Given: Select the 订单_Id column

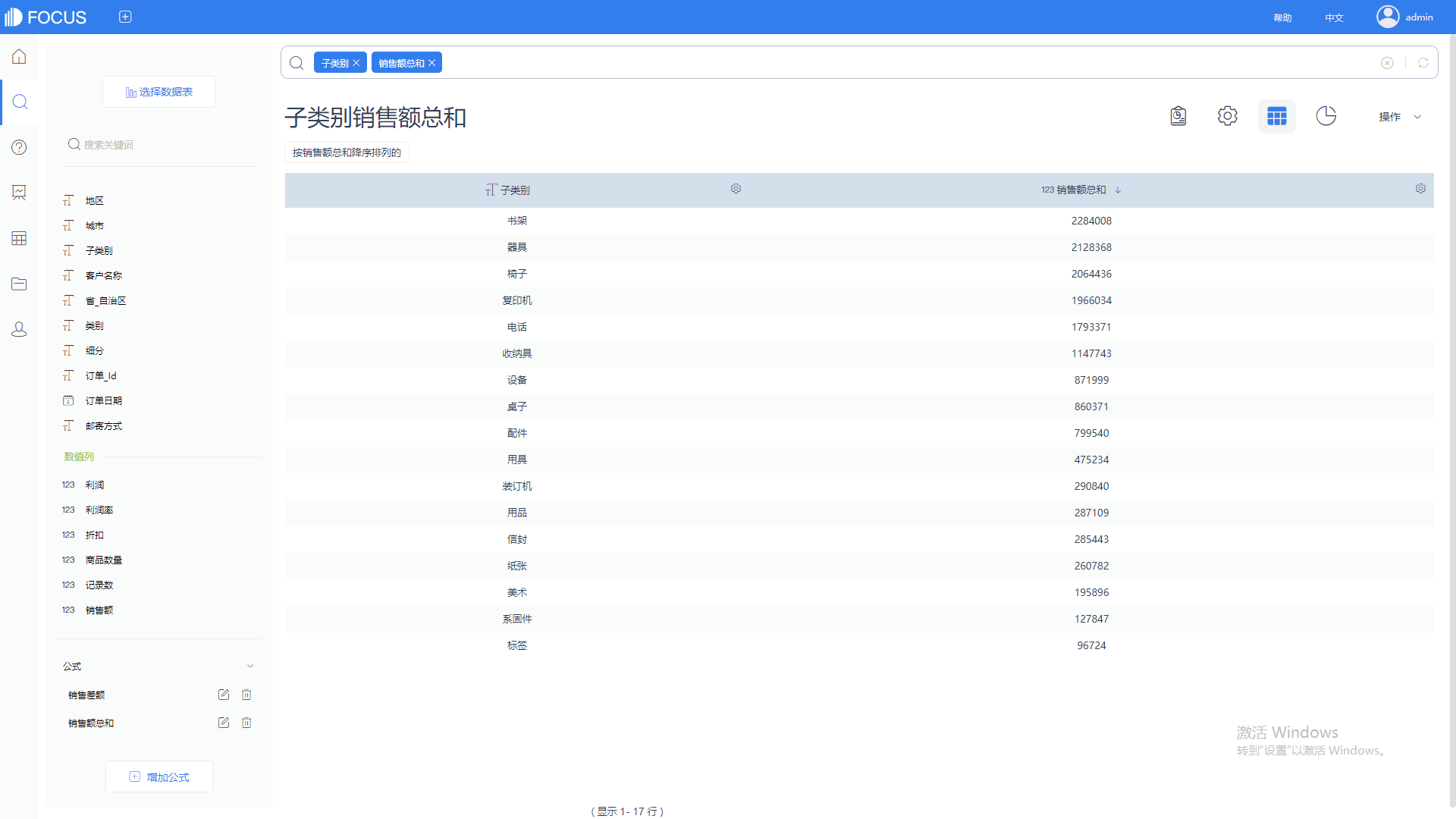Looking at the screenshot, I should pyautogui.click(x=101, y=376).
